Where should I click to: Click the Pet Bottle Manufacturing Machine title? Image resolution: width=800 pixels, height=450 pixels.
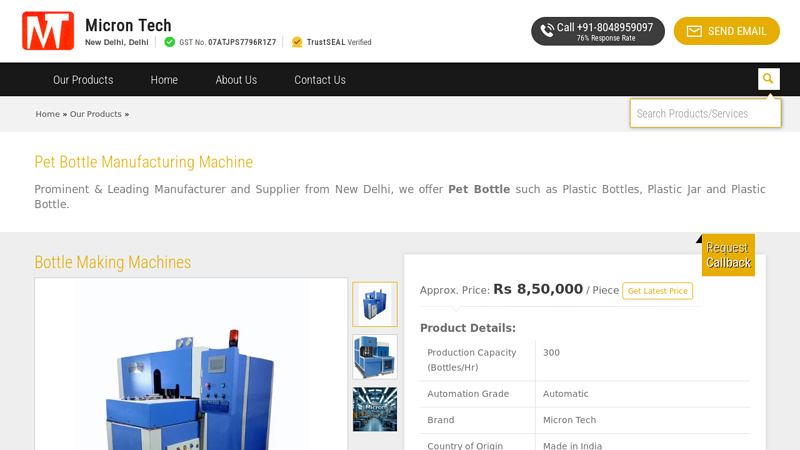tap(143, 162)
